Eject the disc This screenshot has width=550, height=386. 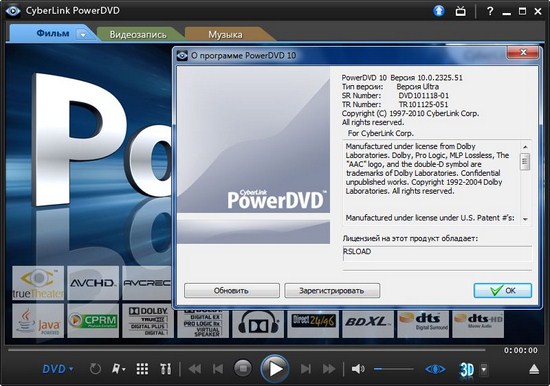point(534,369)
